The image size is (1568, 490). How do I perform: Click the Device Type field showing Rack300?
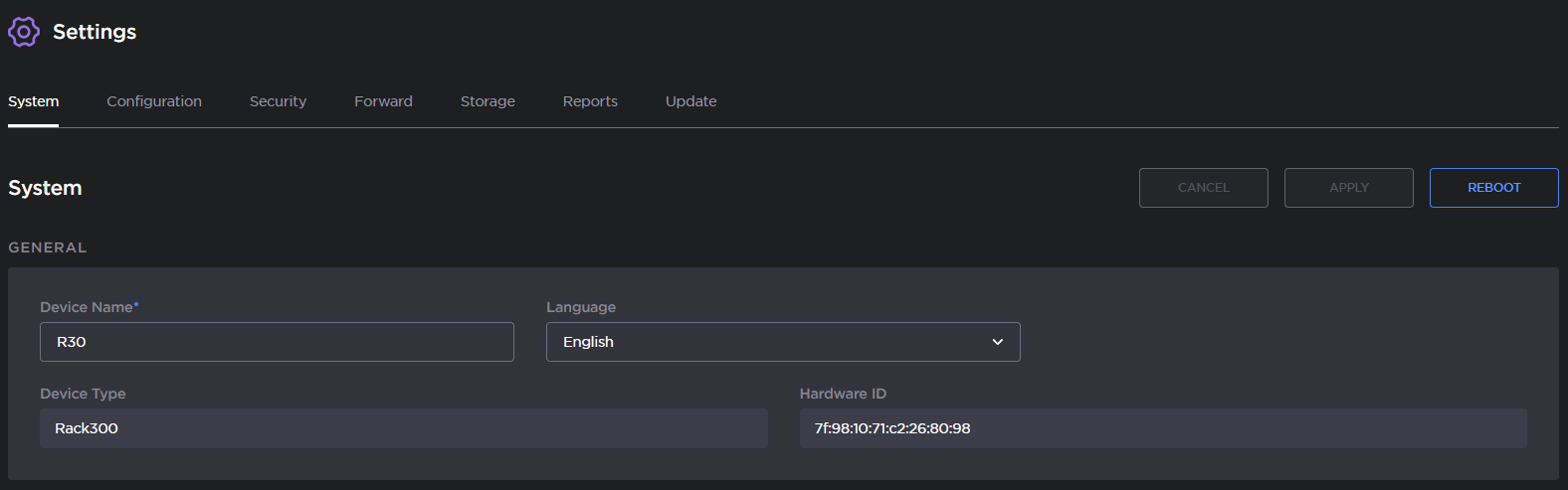[x=403, y=428]
